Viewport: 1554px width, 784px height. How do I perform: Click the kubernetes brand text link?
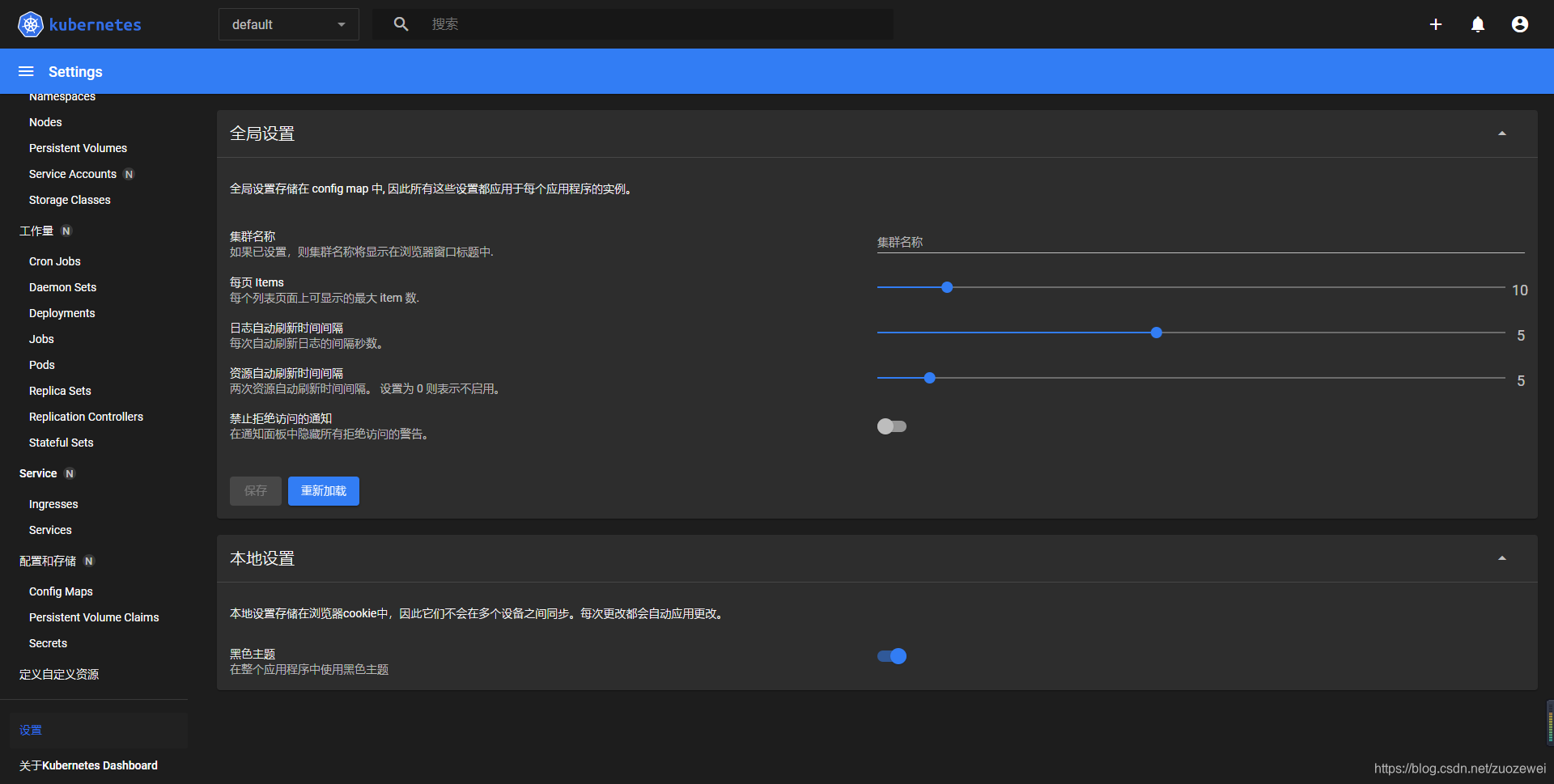(x=95, y=24)
